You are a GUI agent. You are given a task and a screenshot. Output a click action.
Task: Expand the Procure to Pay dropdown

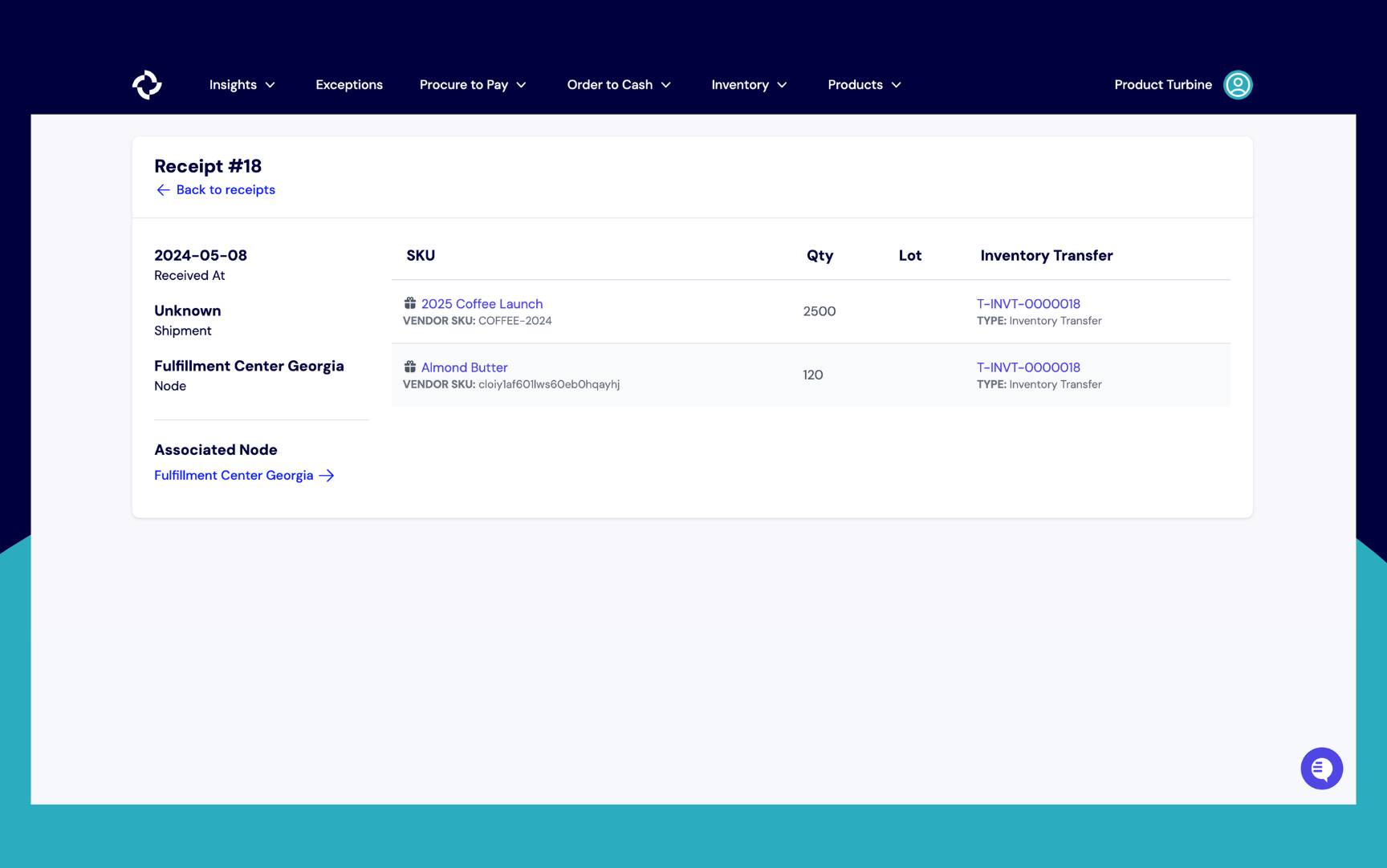[x=472, y=84]
